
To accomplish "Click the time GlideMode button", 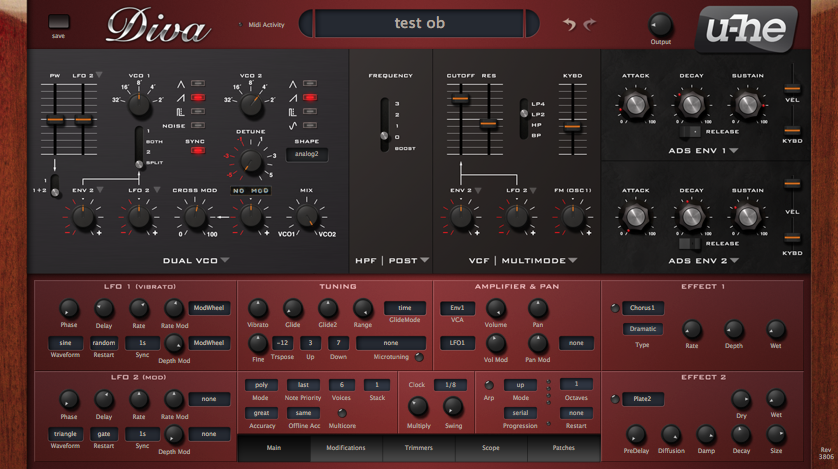I will pyautogui.click(x=405, y=308).
